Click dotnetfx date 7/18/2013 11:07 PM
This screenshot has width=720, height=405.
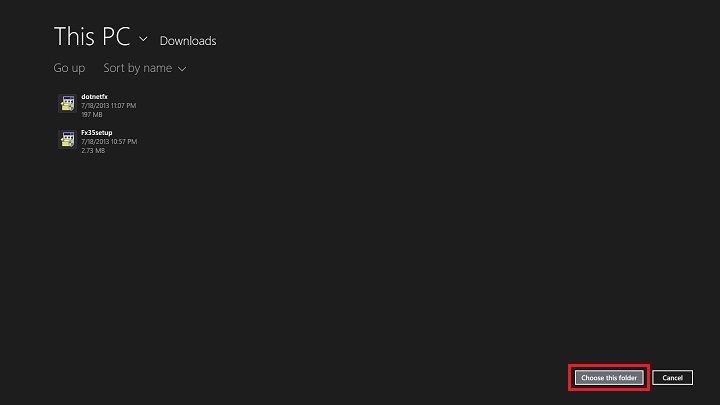[109, 105]
